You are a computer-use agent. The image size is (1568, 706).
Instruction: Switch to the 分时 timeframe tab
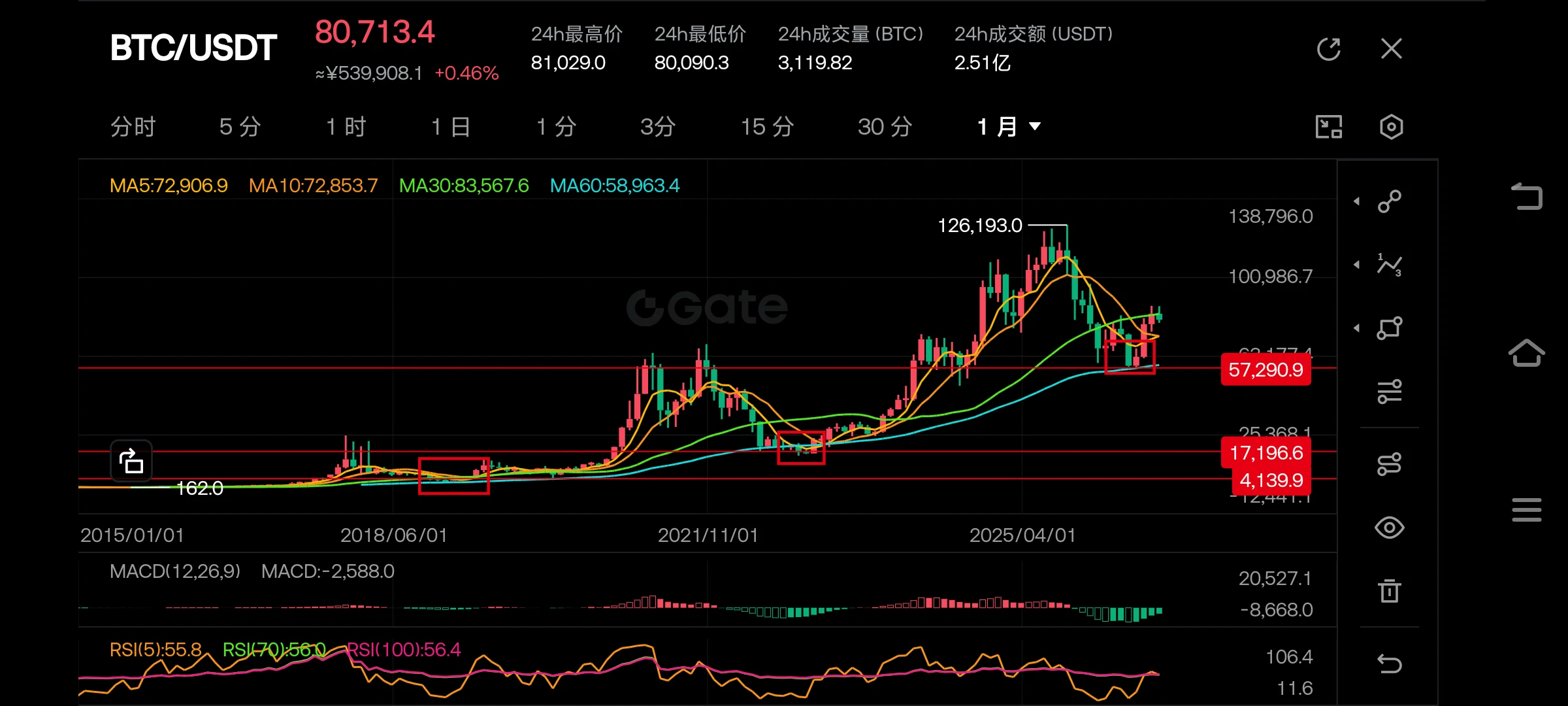point(133,127)
